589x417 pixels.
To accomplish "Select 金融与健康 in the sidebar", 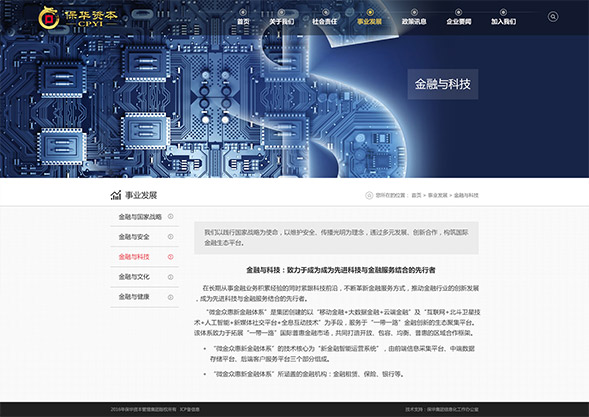I will point(134,297).
